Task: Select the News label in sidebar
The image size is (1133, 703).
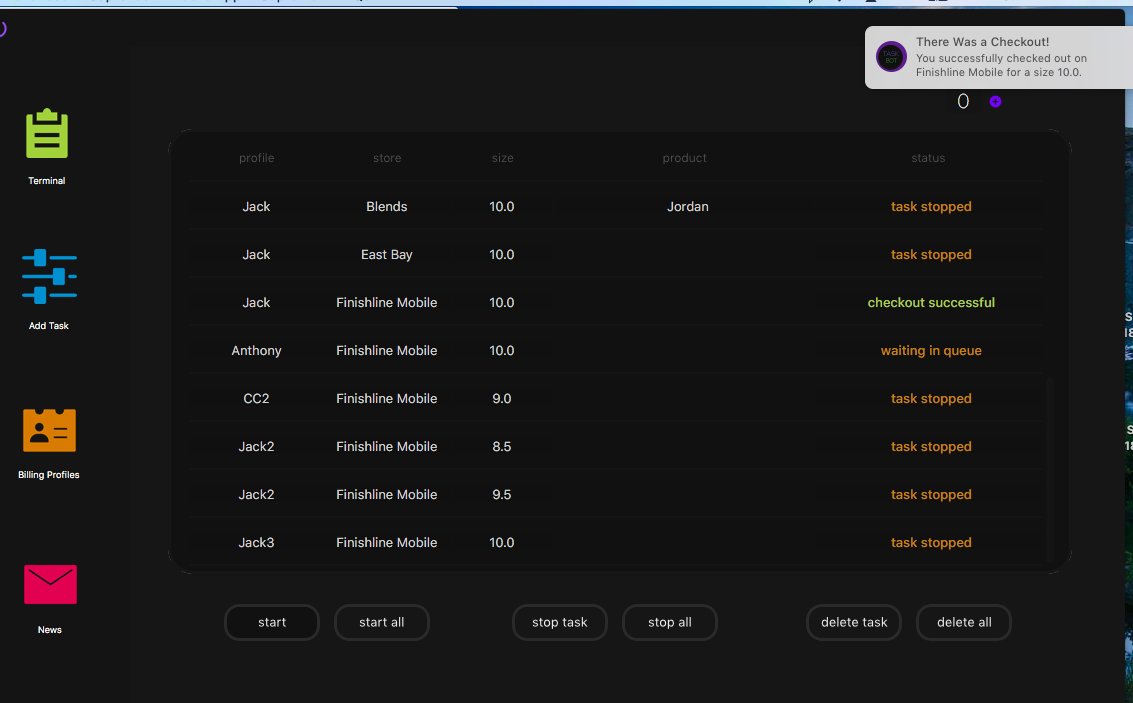Action: point(49,630)
